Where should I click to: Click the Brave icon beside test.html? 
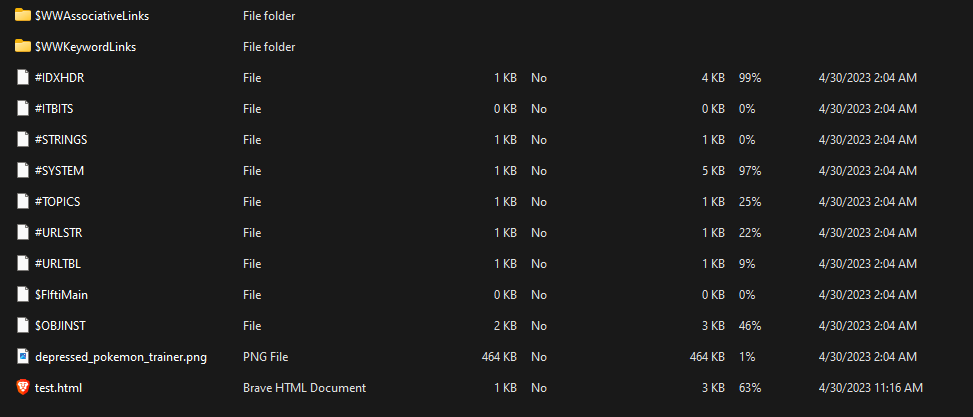click(23, 387)
